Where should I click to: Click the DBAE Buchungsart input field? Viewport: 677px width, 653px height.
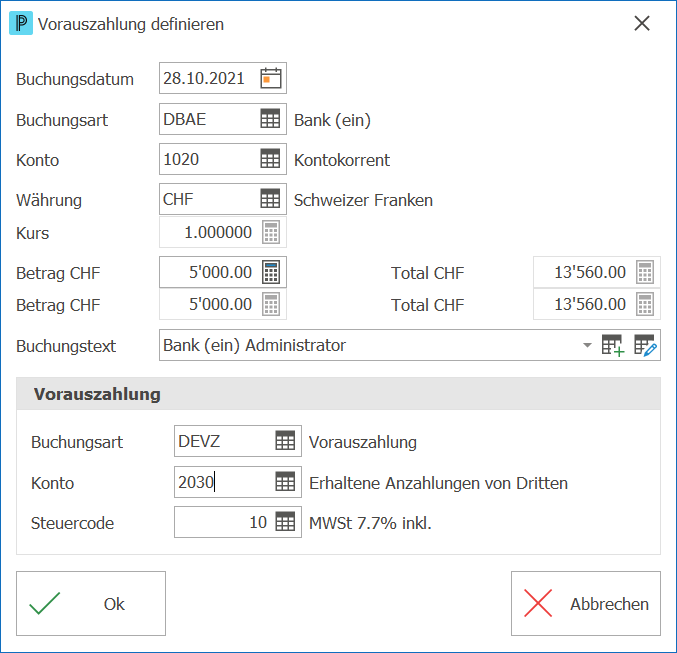coord(223,119)
